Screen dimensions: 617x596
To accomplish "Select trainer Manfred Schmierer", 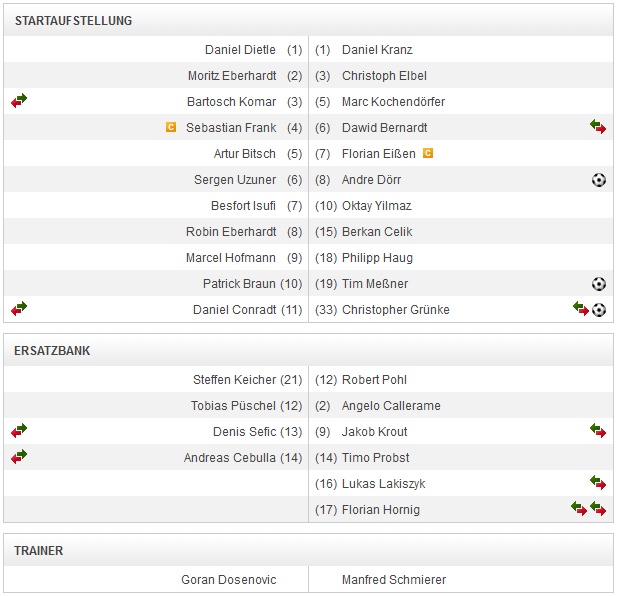I will click(394, 580).
